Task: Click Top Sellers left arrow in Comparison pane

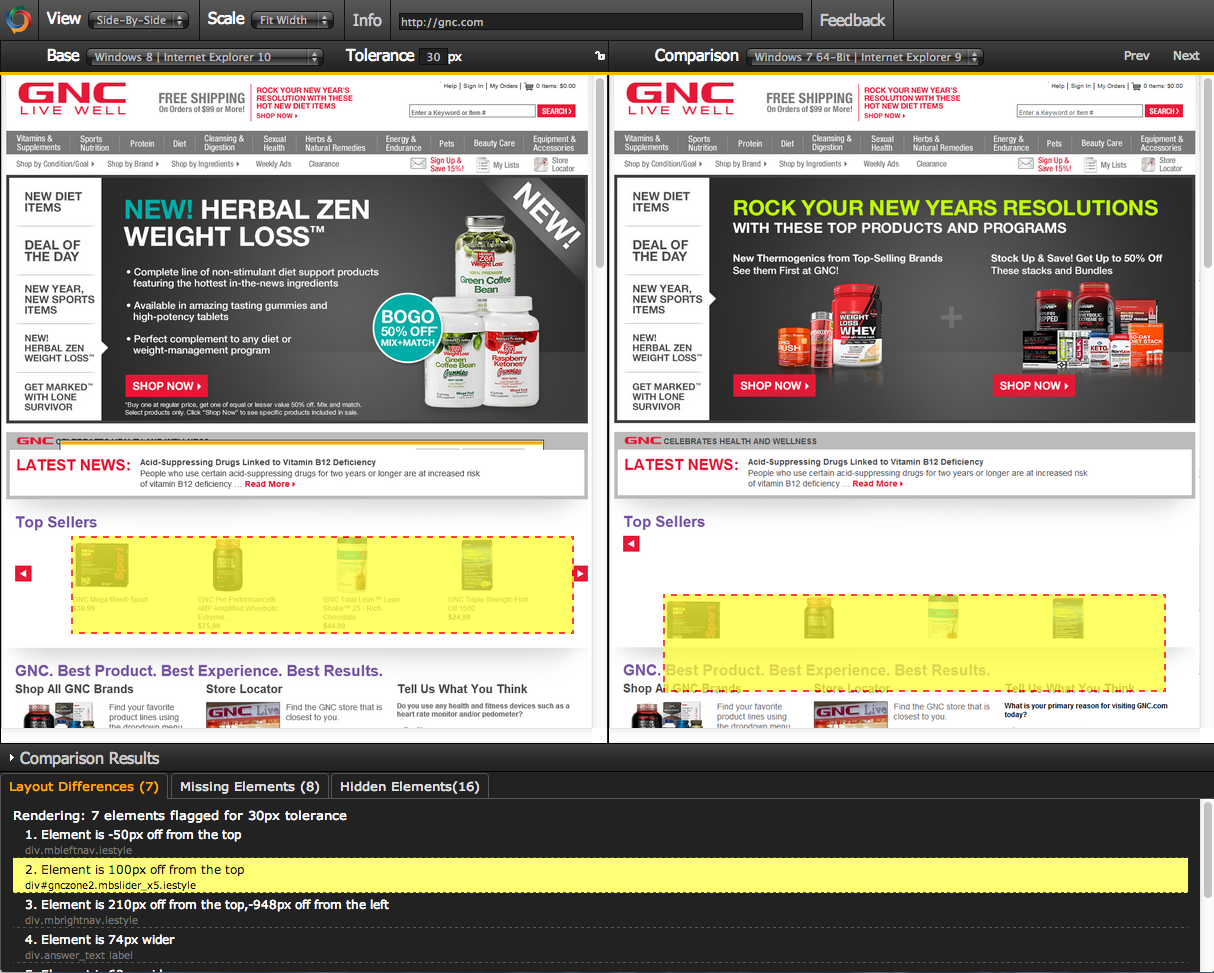Action: (x=631, y=544)
